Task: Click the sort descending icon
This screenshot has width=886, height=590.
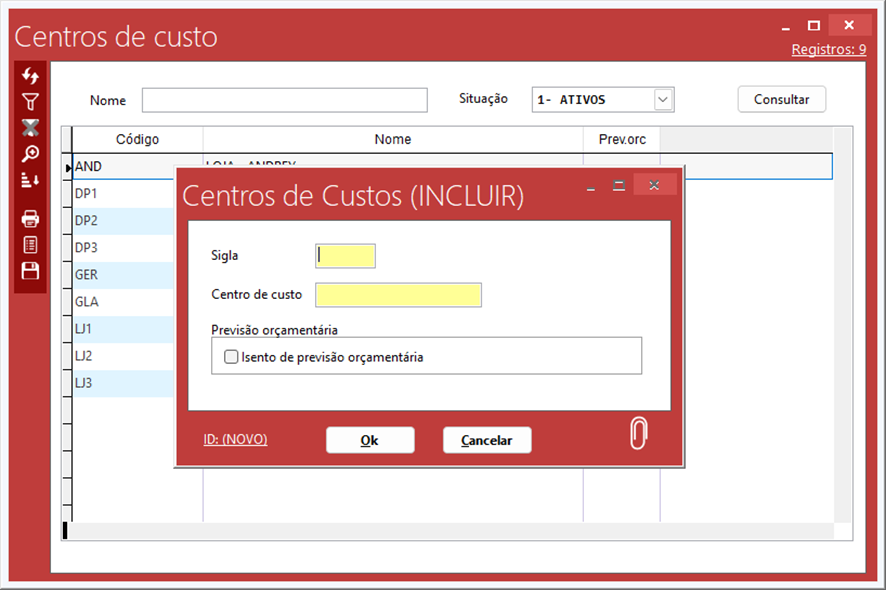Action: pos(30,179)
